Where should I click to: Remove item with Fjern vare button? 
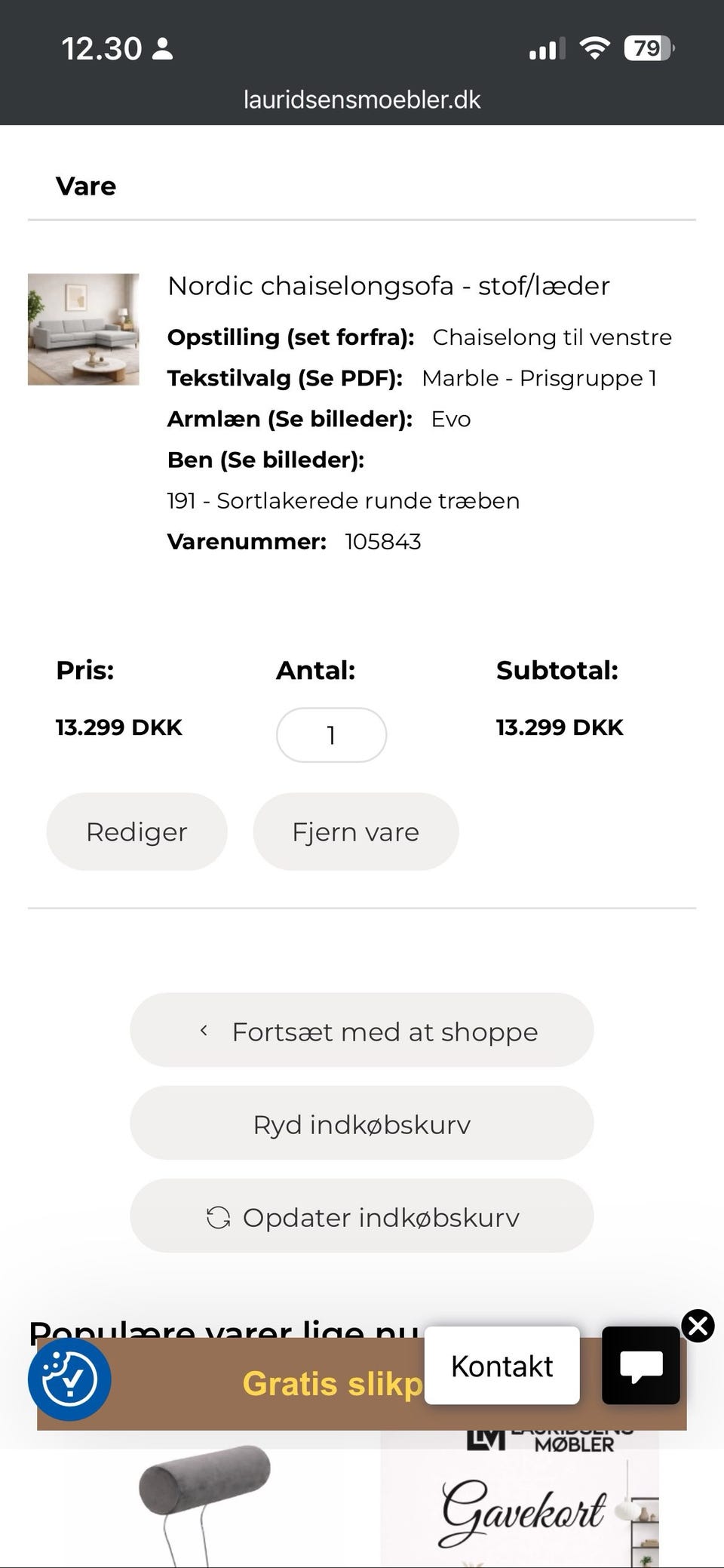click(x=355, y=832)
